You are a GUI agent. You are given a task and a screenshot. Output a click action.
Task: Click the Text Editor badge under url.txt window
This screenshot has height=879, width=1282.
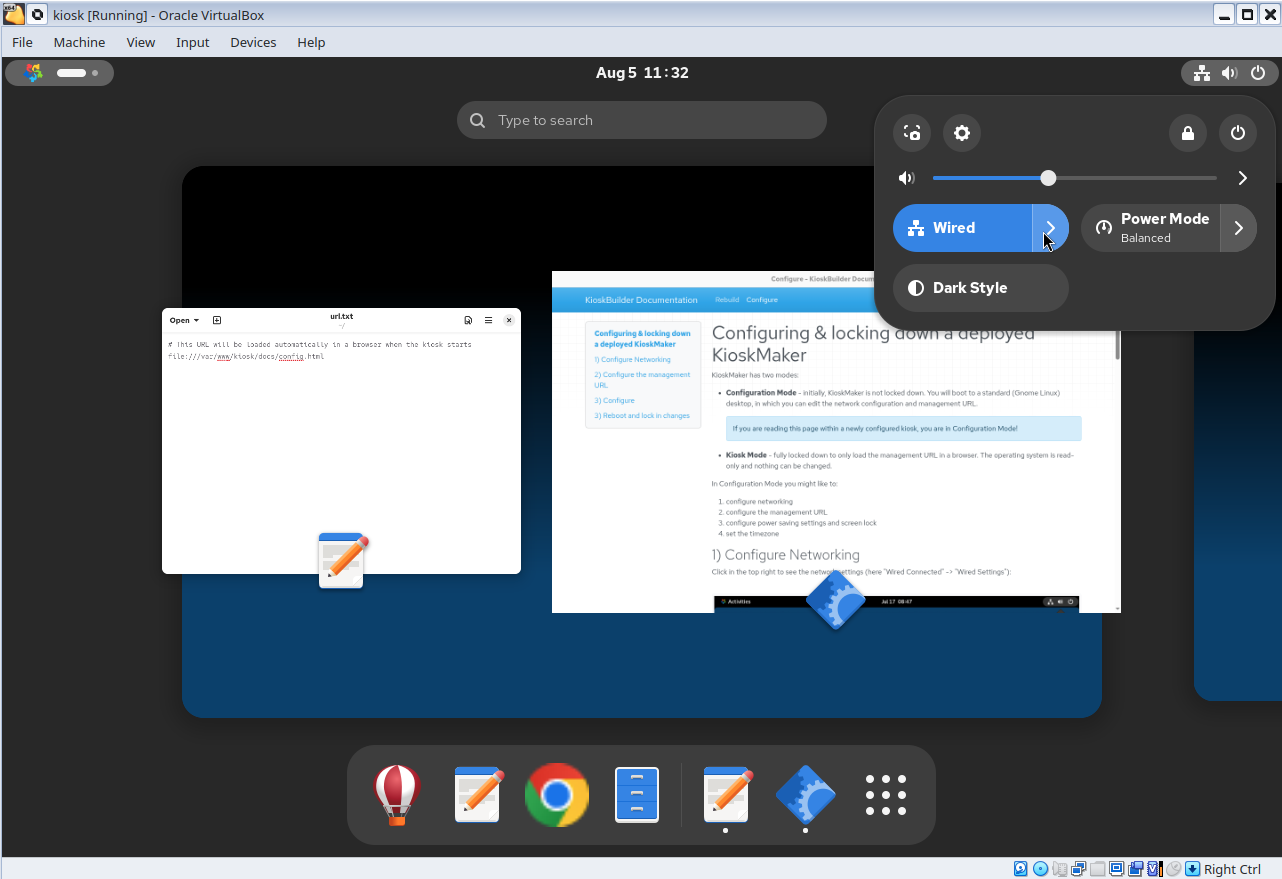click(343, 560)
